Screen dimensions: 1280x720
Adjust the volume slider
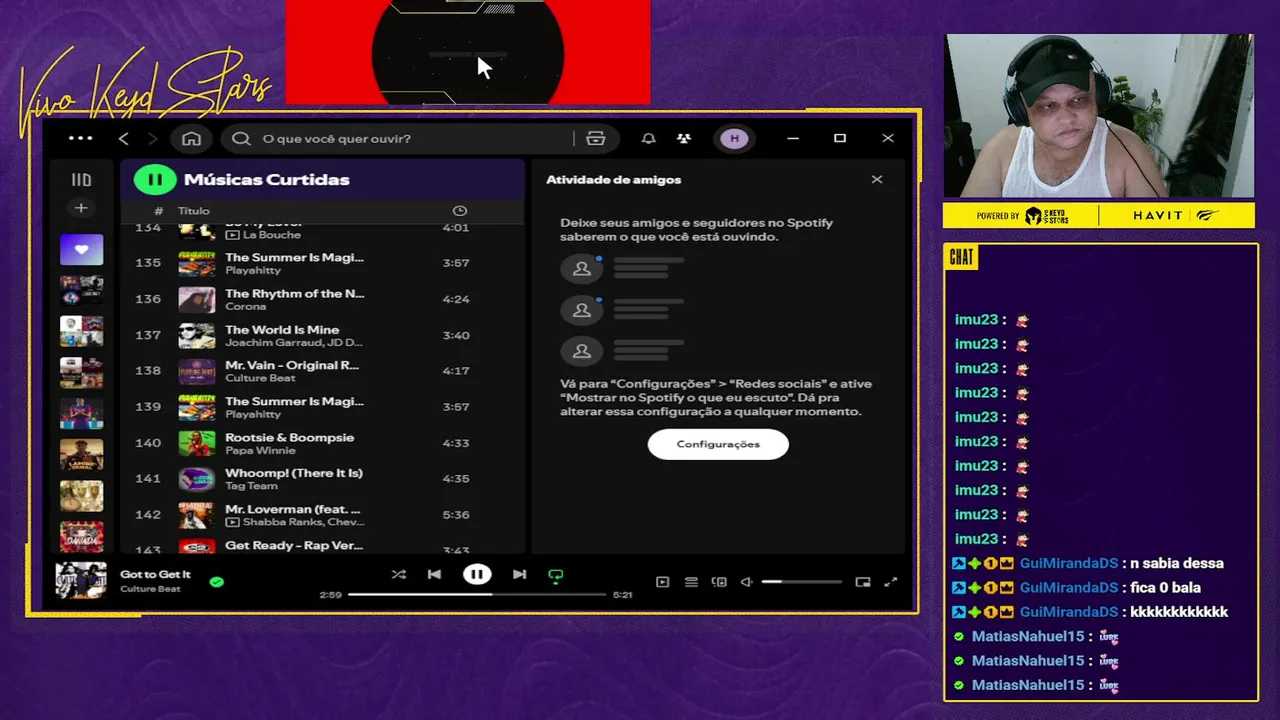[801, 582]
